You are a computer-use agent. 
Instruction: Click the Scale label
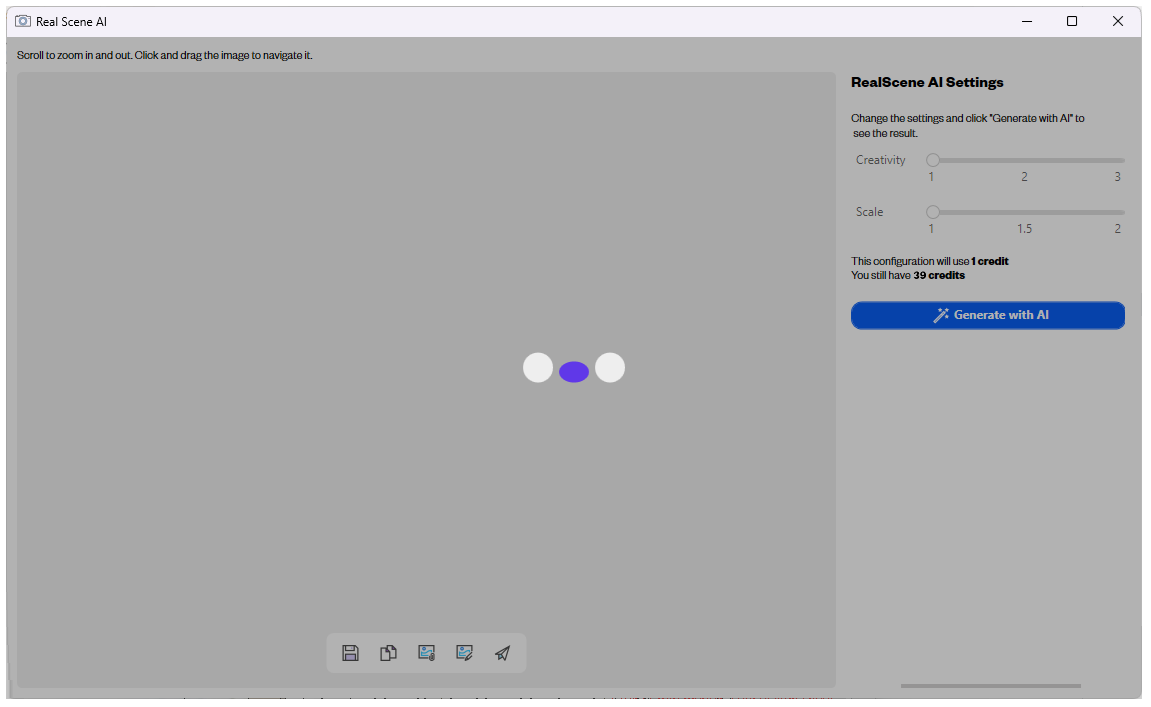pyautogui.click(x=869, y=211)
